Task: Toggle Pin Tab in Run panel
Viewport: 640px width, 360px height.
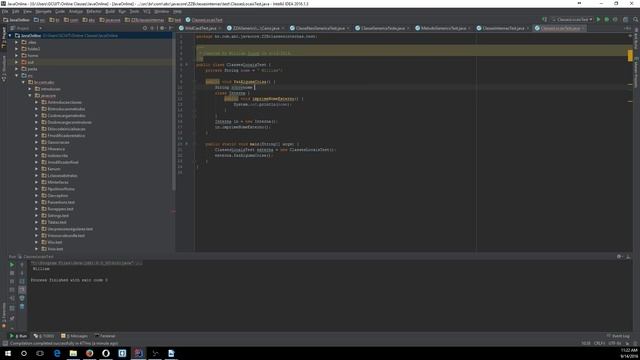Action: (12, 318)
